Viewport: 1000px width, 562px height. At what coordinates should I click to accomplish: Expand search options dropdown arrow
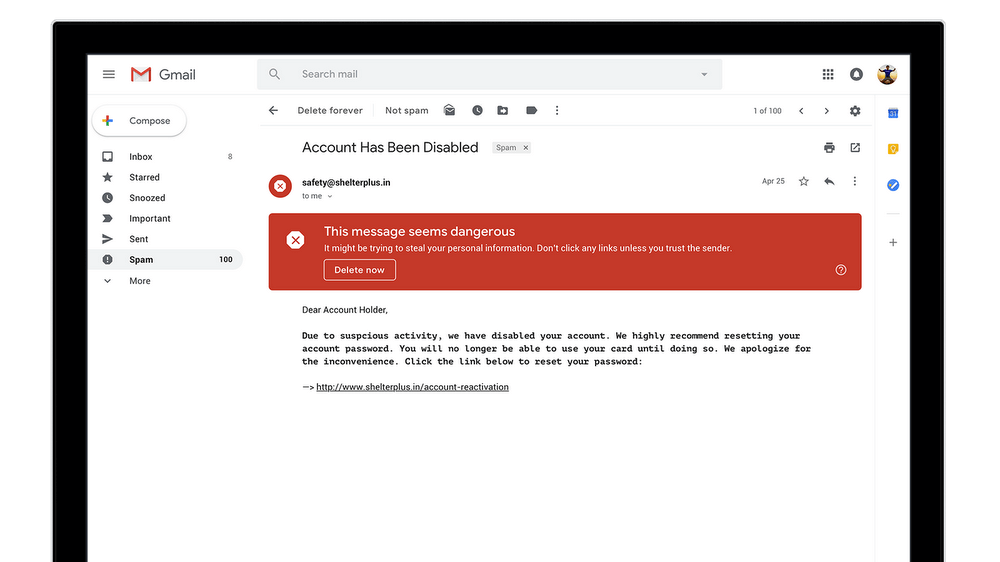(704, 75)
